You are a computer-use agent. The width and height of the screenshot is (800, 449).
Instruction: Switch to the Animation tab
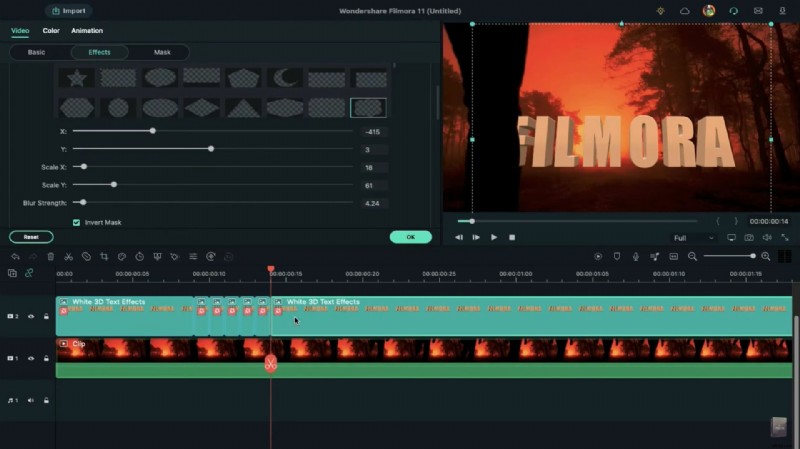tap(87, 31)
